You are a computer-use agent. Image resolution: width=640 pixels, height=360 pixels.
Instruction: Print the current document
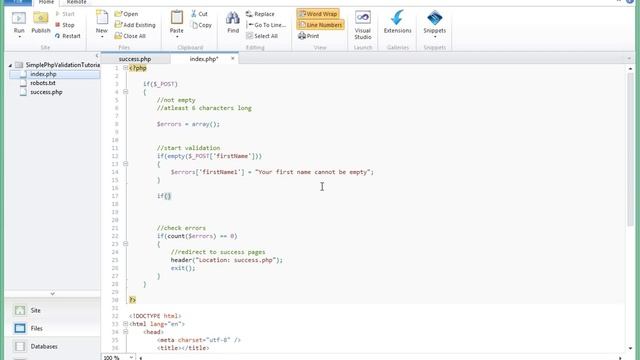point(309,36)
